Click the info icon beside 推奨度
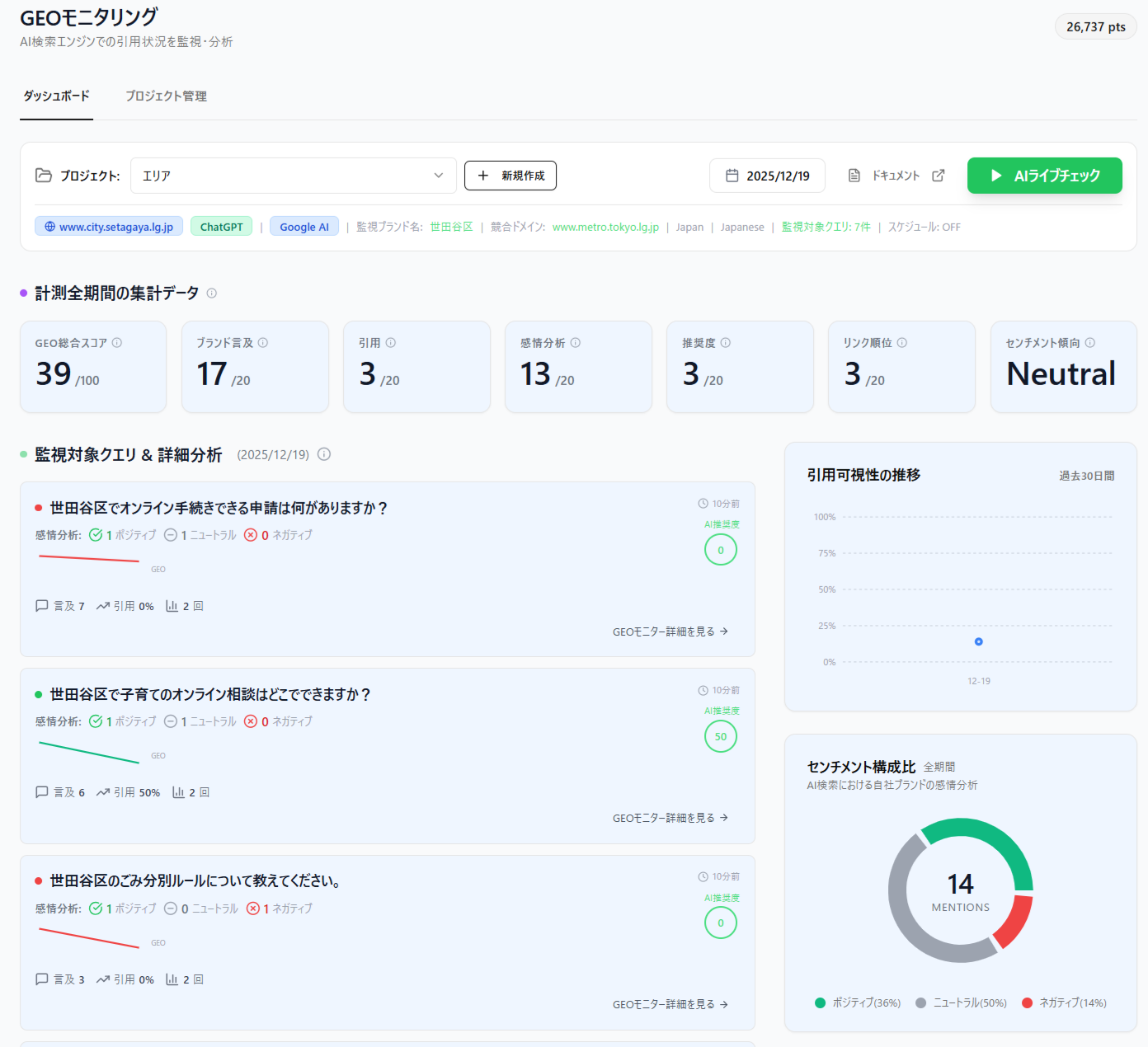The image size is (1148, 1047). click(726, 343)
